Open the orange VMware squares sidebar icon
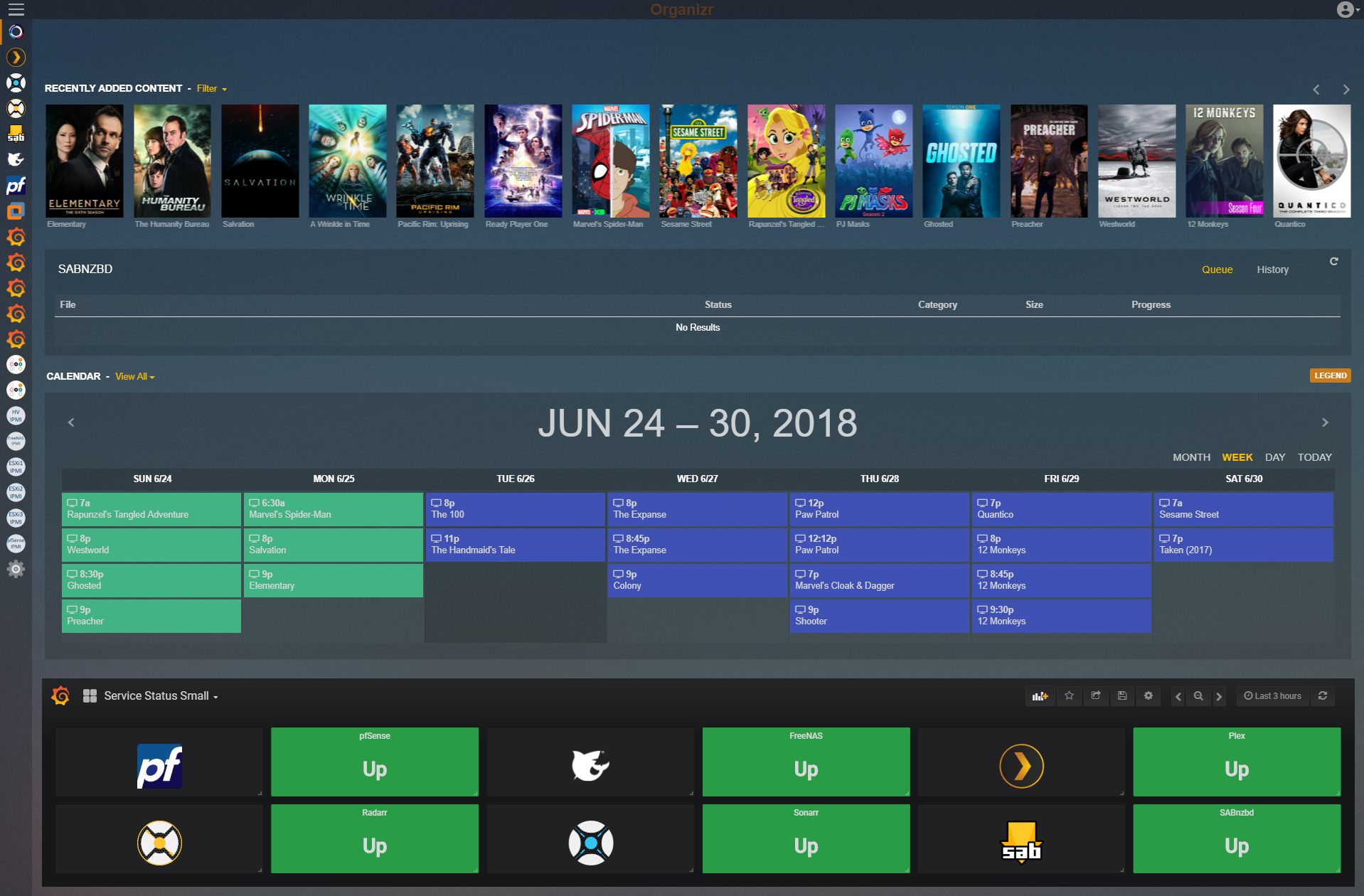 pos(16,211)
